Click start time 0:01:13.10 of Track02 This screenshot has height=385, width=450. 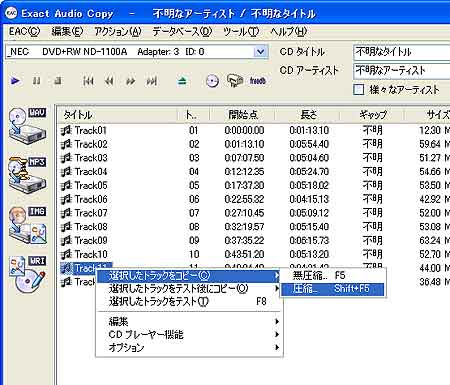[244, 144]
